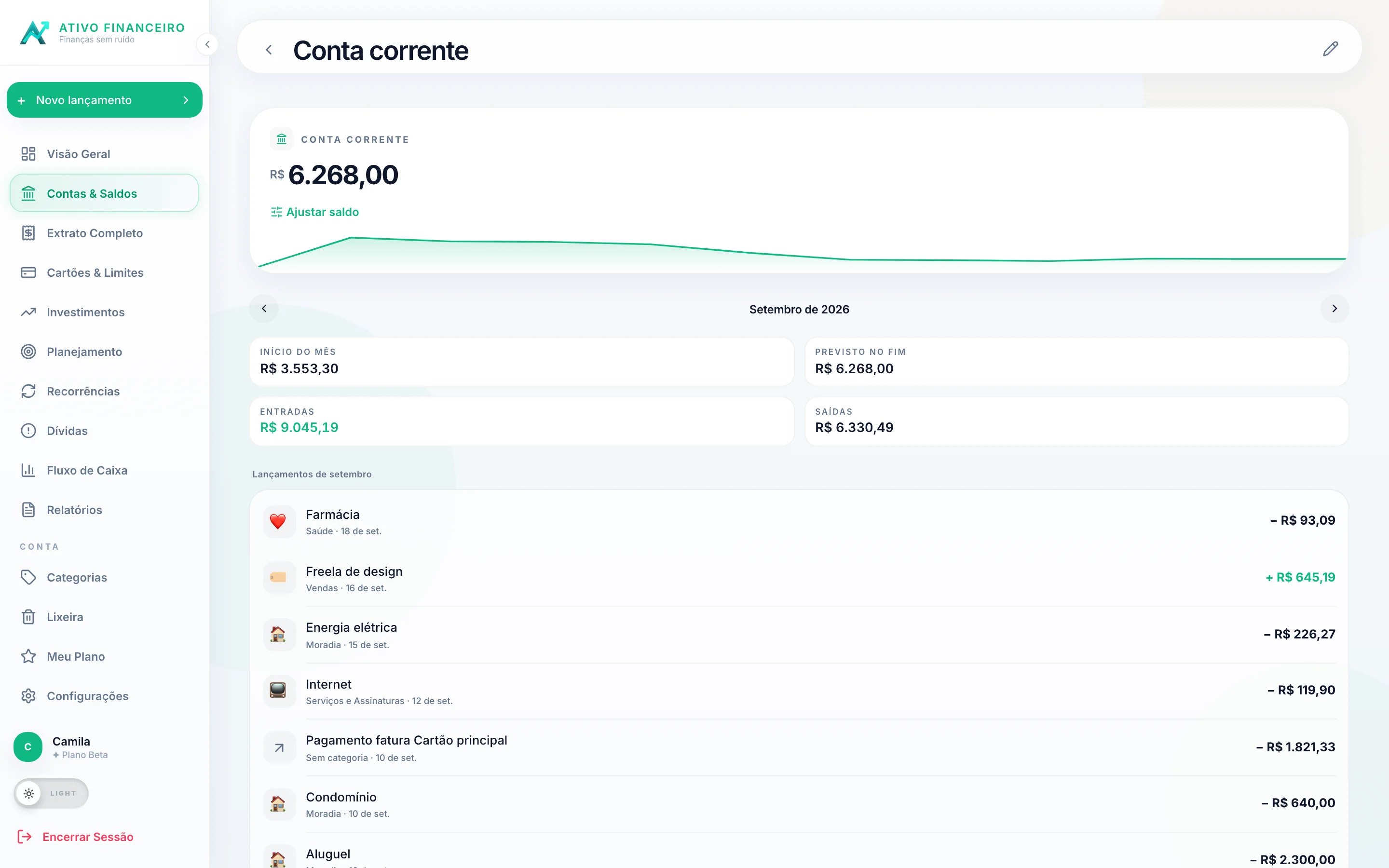The width and height of the screenshot is (1389, 868).
Task: Open Visão Geral from the sidebar
Action: (x=104, y=154)
